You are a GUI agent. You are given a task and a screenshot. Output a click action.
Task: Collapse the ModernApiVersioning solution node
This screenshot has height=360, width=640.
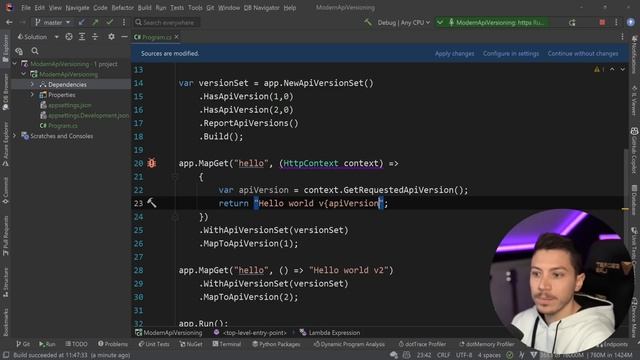tap(15, 64)
